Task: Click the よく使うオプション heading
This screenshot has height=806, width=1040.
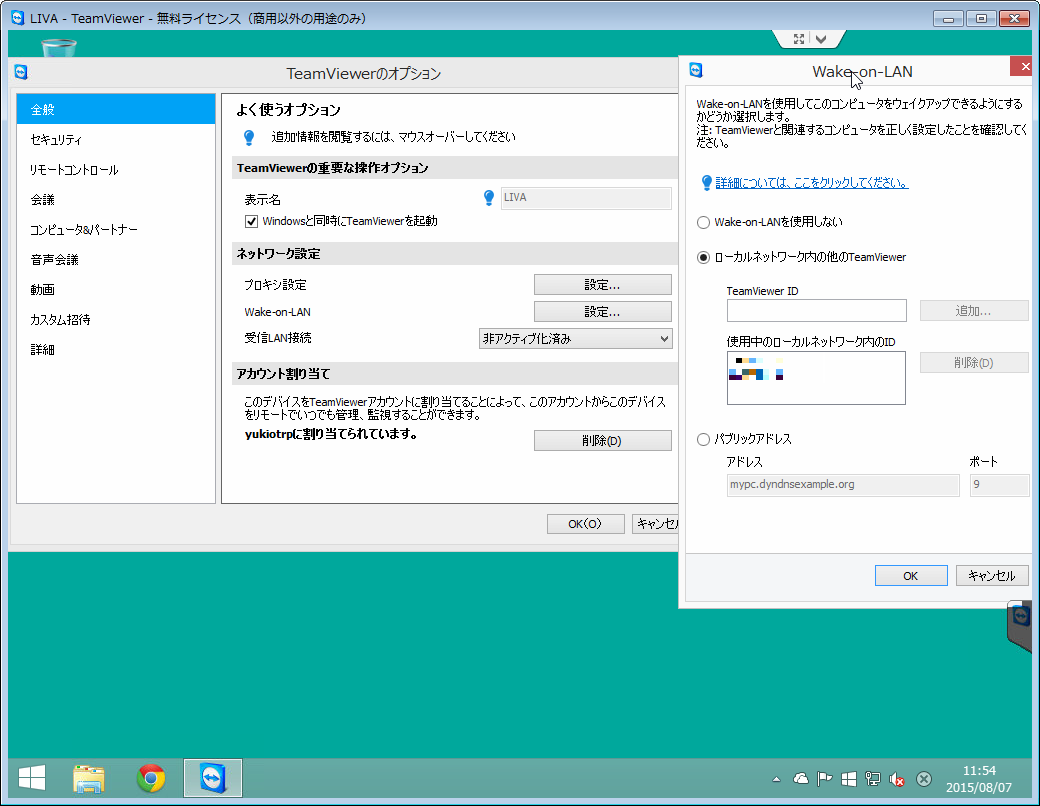Action: pyautogui.click(x=289, y=110)
